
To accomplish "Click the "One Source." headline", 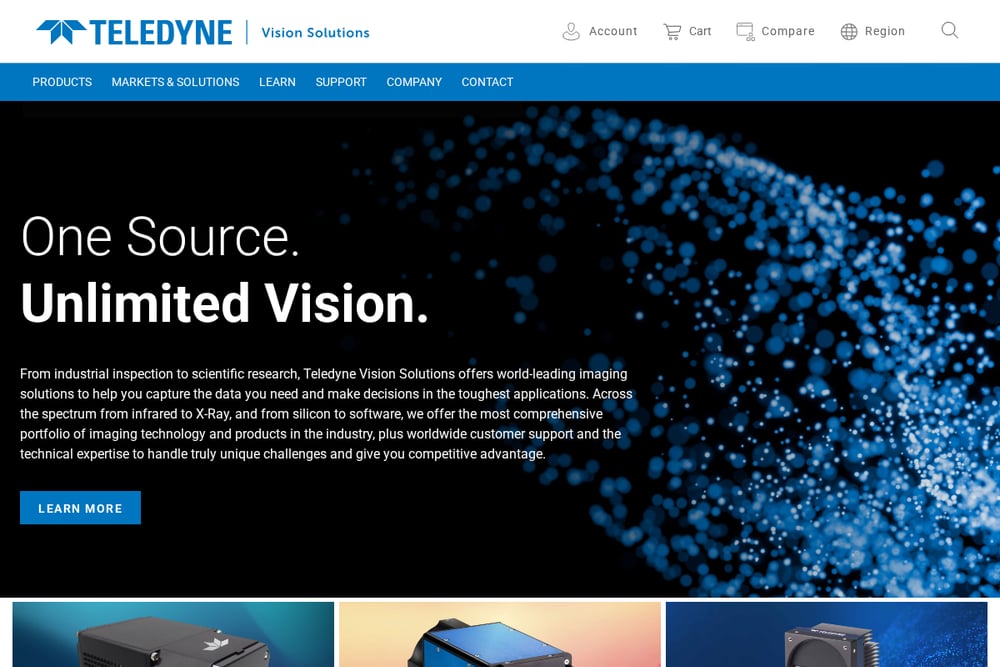I will pyautogui.click(x=160, y=237).
